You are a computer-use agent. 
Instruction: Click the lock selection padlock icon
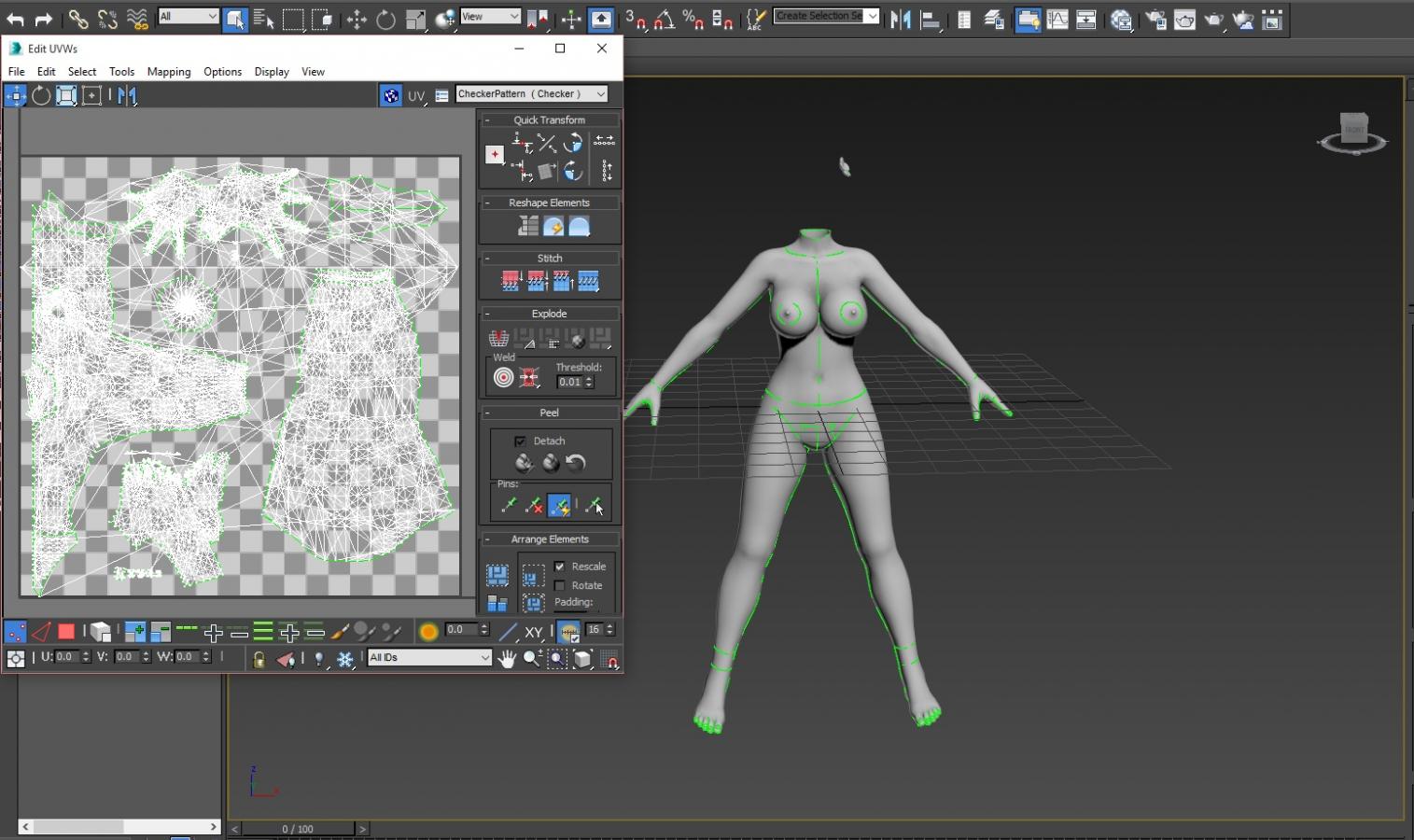click(259, 659)
